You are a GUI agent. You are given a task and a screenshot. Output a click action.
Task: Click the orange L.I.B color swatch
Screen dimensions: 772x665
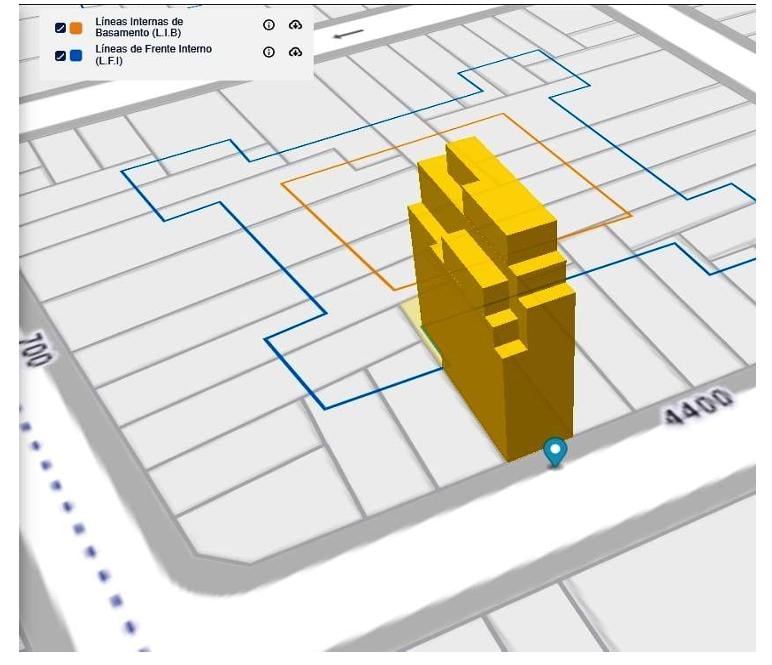point(76,28)
